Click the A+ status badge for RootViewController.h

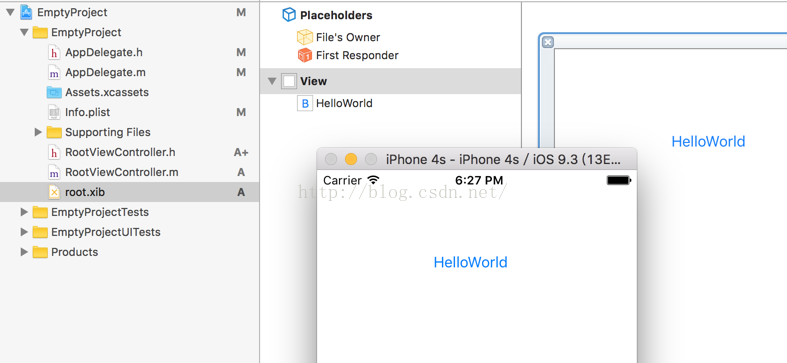[x=241, y=152]
